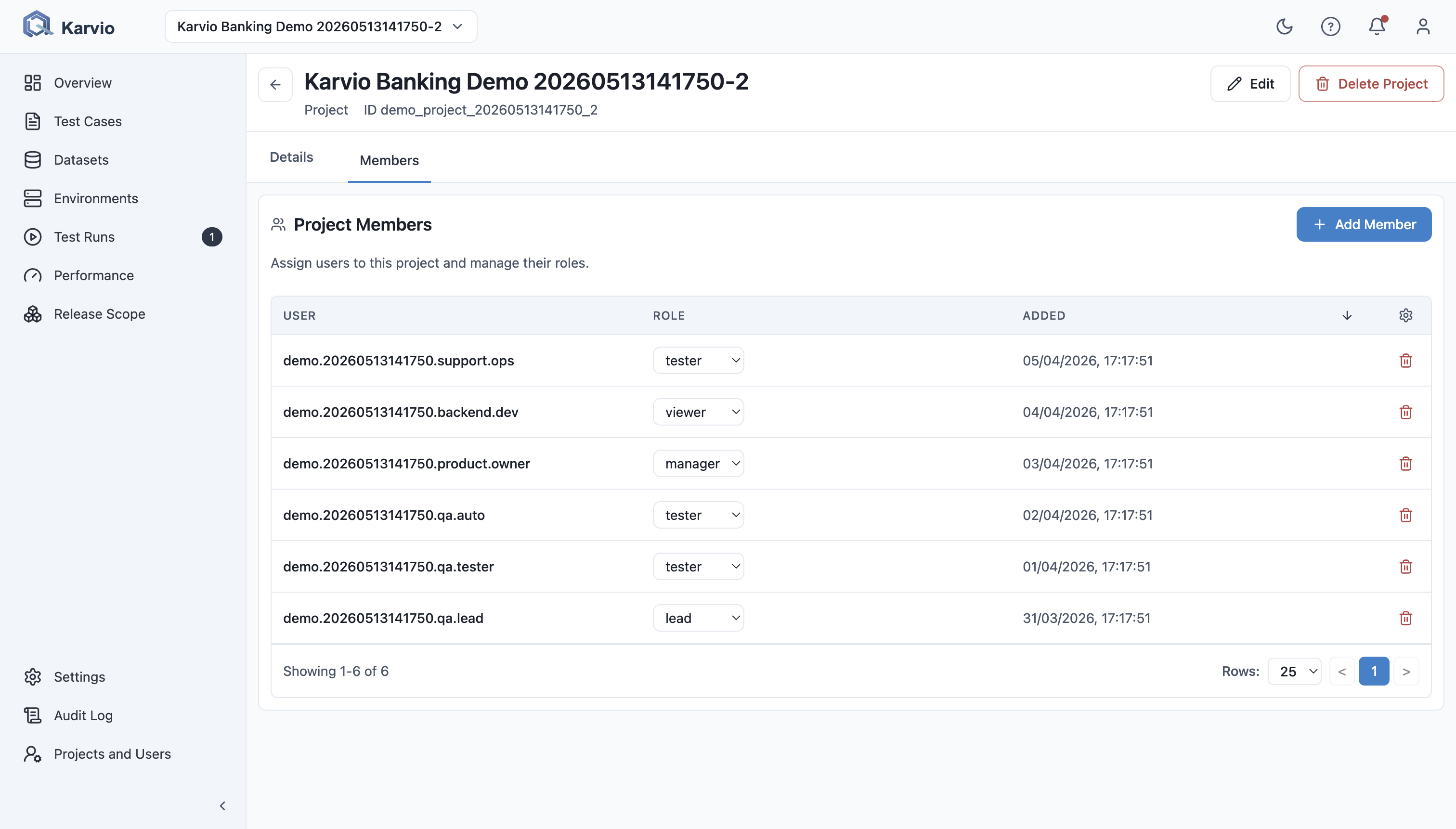Collapse the sidebar with chevron

(x=222, y=806)
